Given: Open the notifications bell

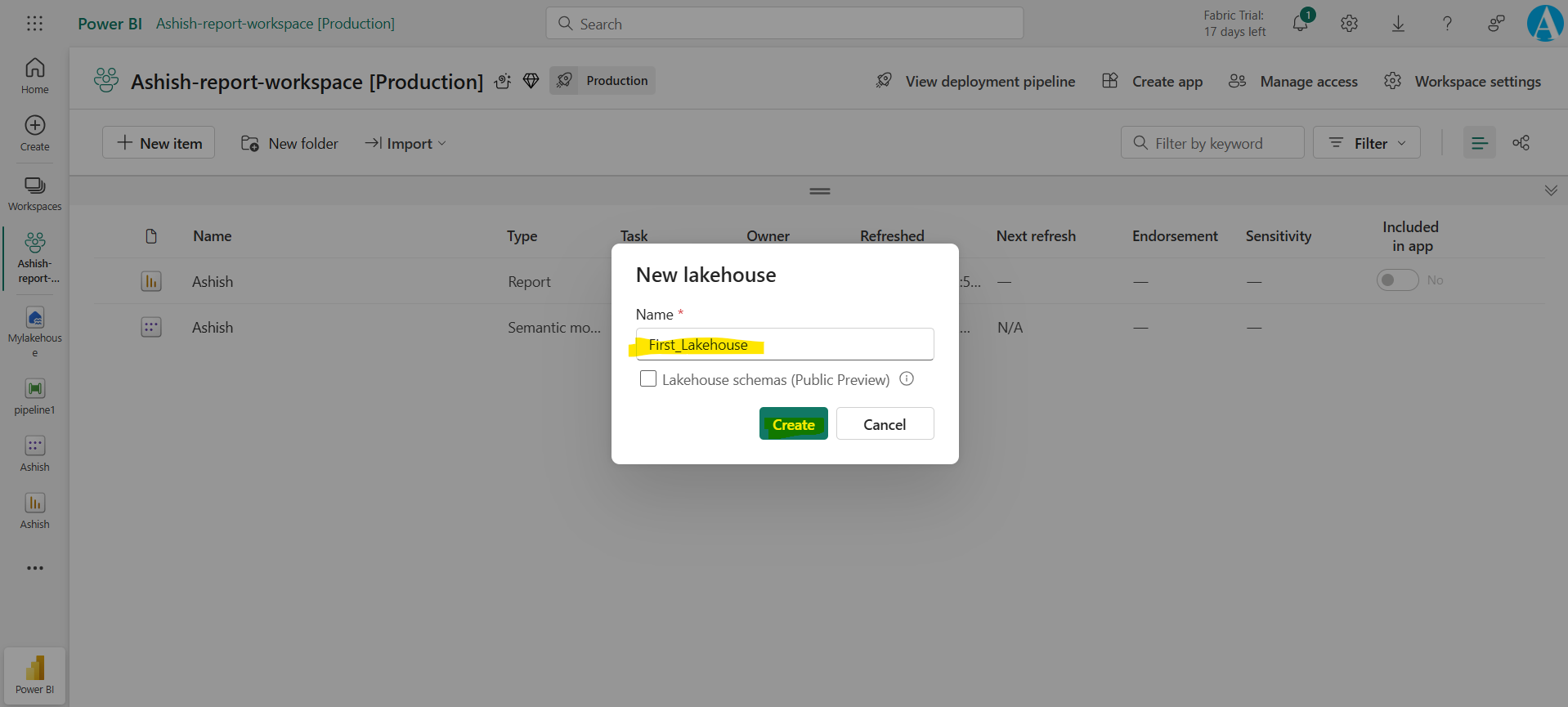Looking at the screenshot, I should tap(1300, 23).
